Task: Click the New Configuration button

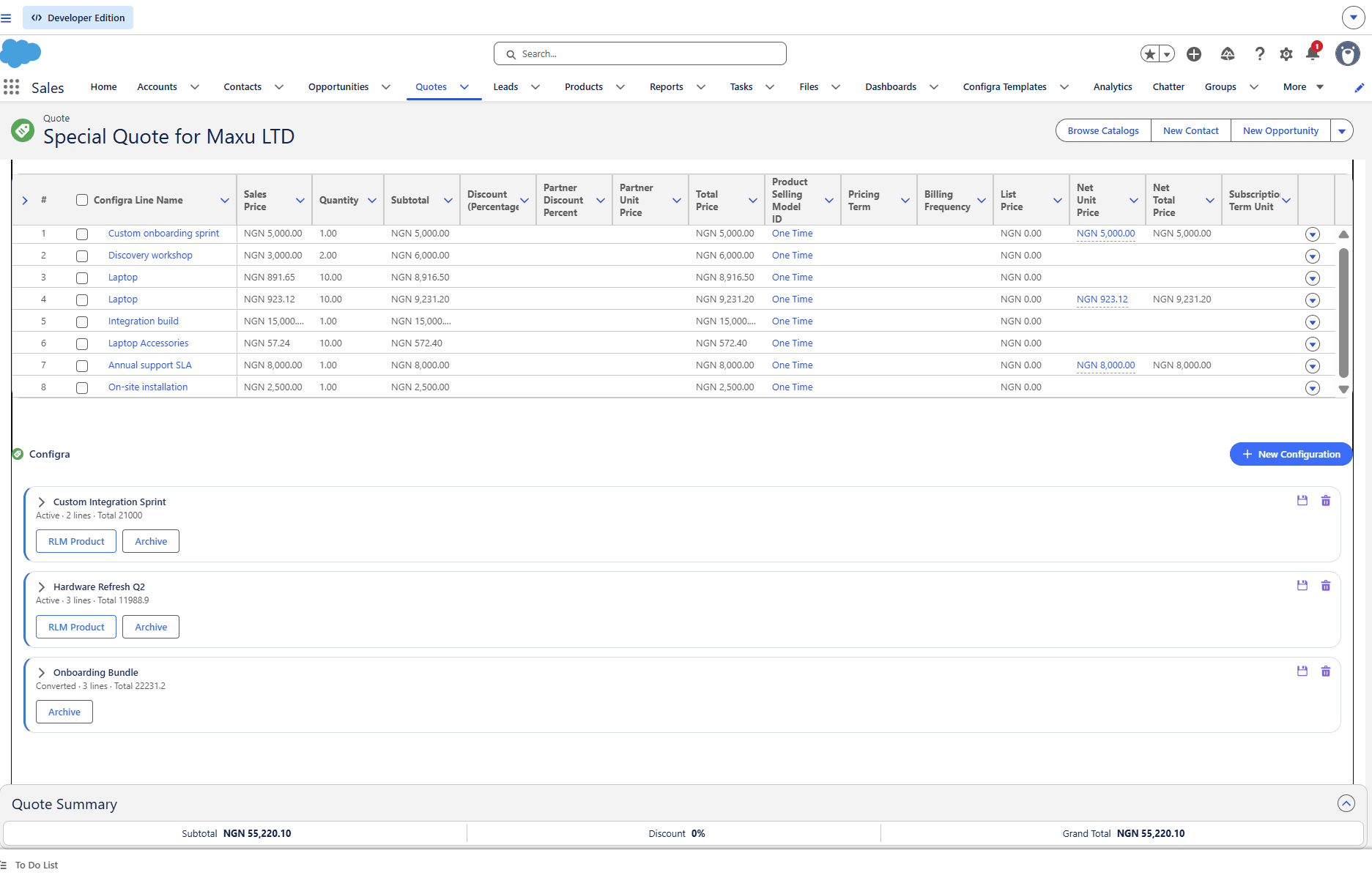Action: click(1291, 454)
